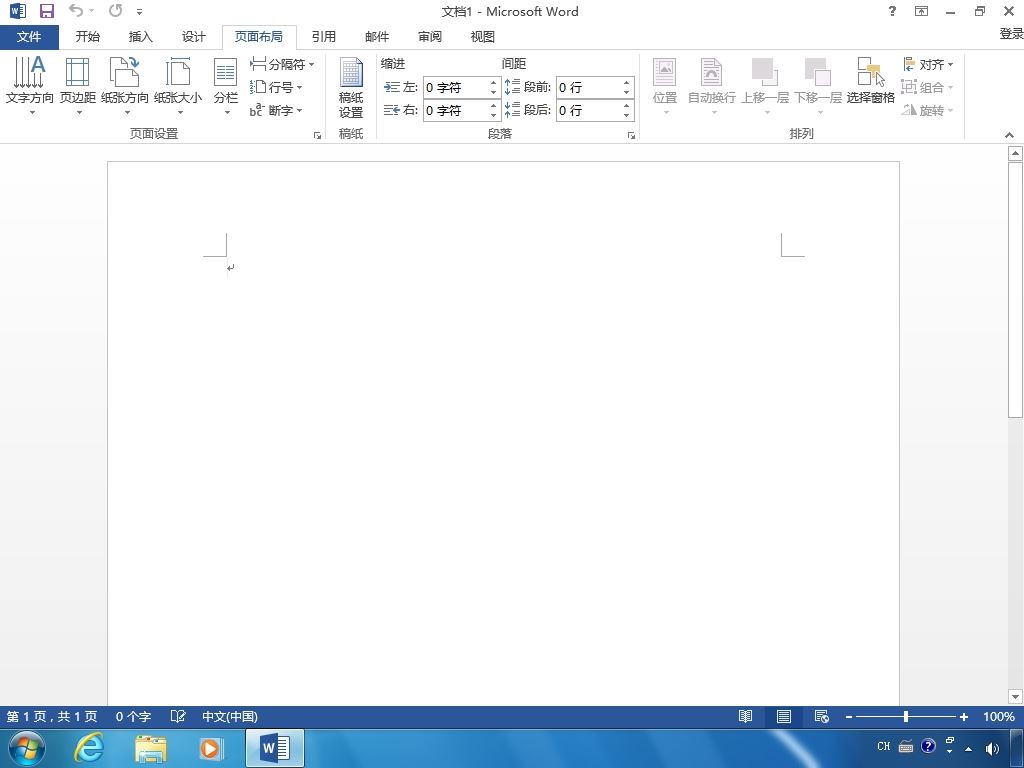Open Customize Quick Access Toolbar dropdown
This screenshot has height=768, width=1024.
coord(139,12)
